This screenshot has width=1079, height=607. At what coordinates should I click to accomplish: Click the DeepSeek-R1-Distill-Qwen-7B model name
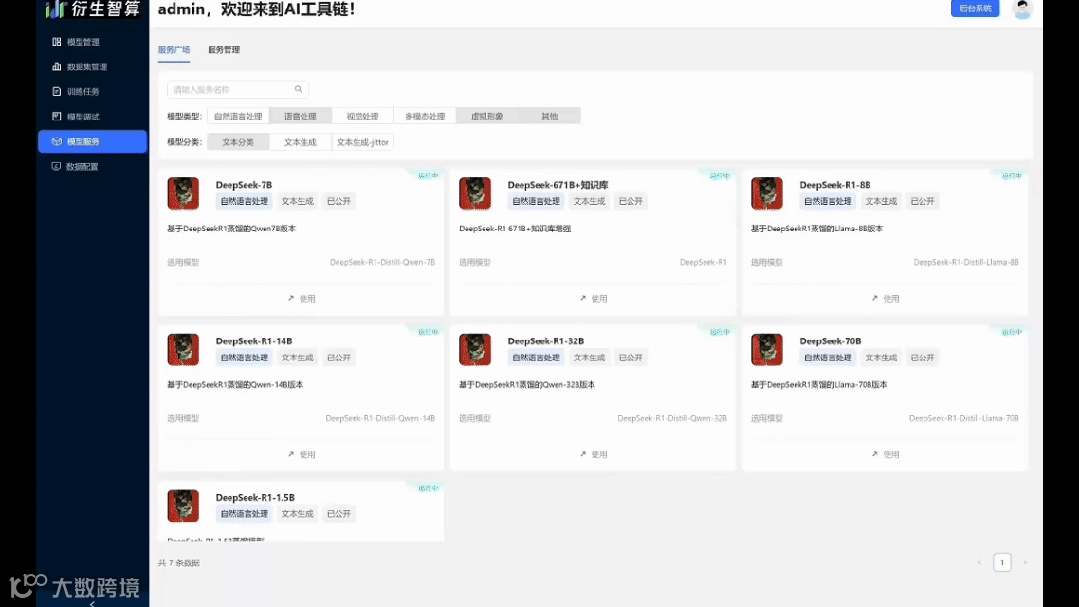coord(383,262)
